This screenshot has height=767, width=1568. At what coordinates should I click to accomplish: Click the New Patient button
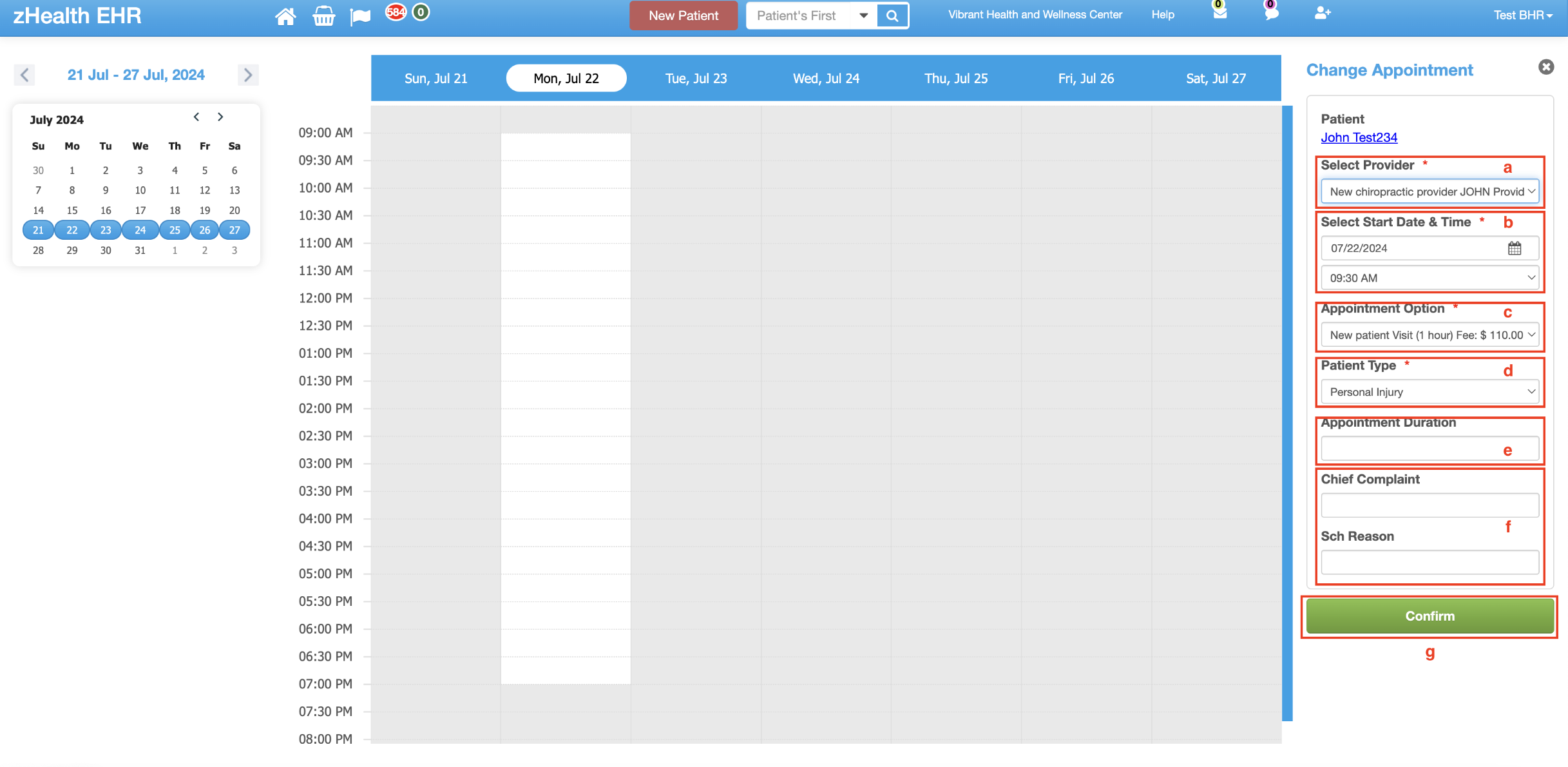(x=684, y=15)
